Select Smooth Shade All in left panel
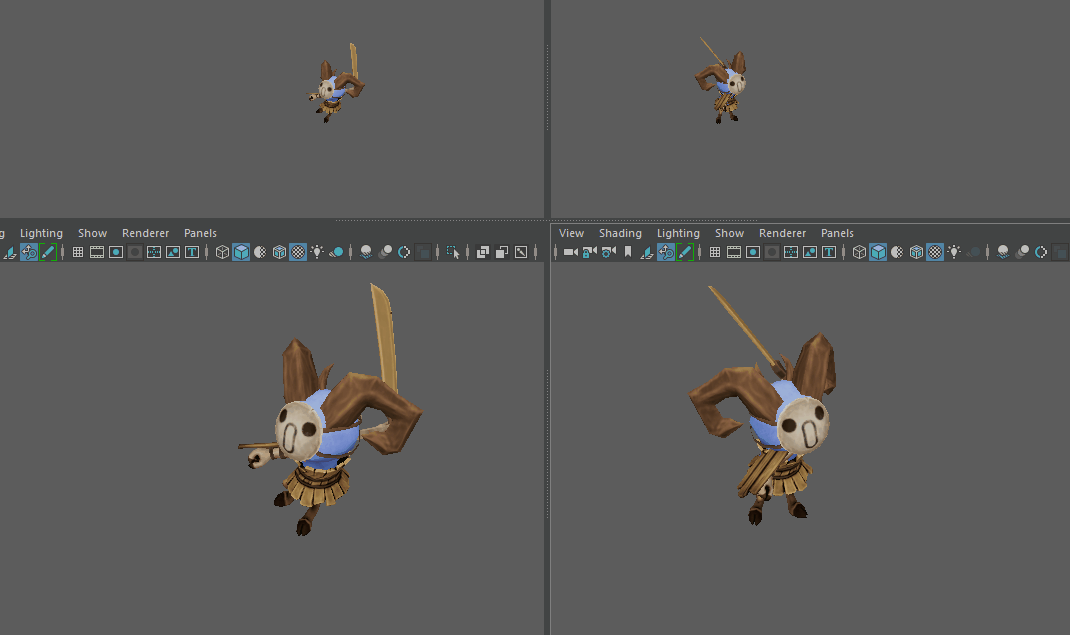This screenshot has height=635, width=1070. [242, 252]
